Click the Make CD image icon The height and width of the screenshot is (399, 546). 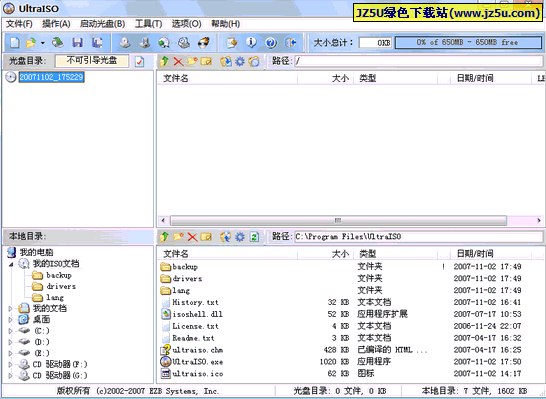pyautogui.click(x=125, y=42)
